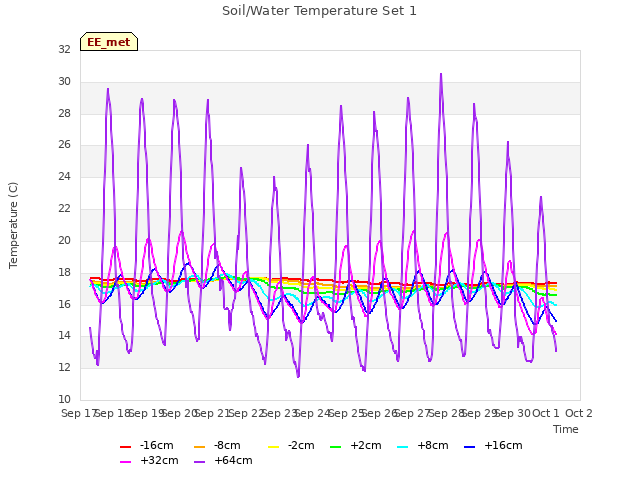Click the Oct 2 x-axis tick label
Image resolution: width=640 pixels, height=480 pixels.
(x=579, y=413)
